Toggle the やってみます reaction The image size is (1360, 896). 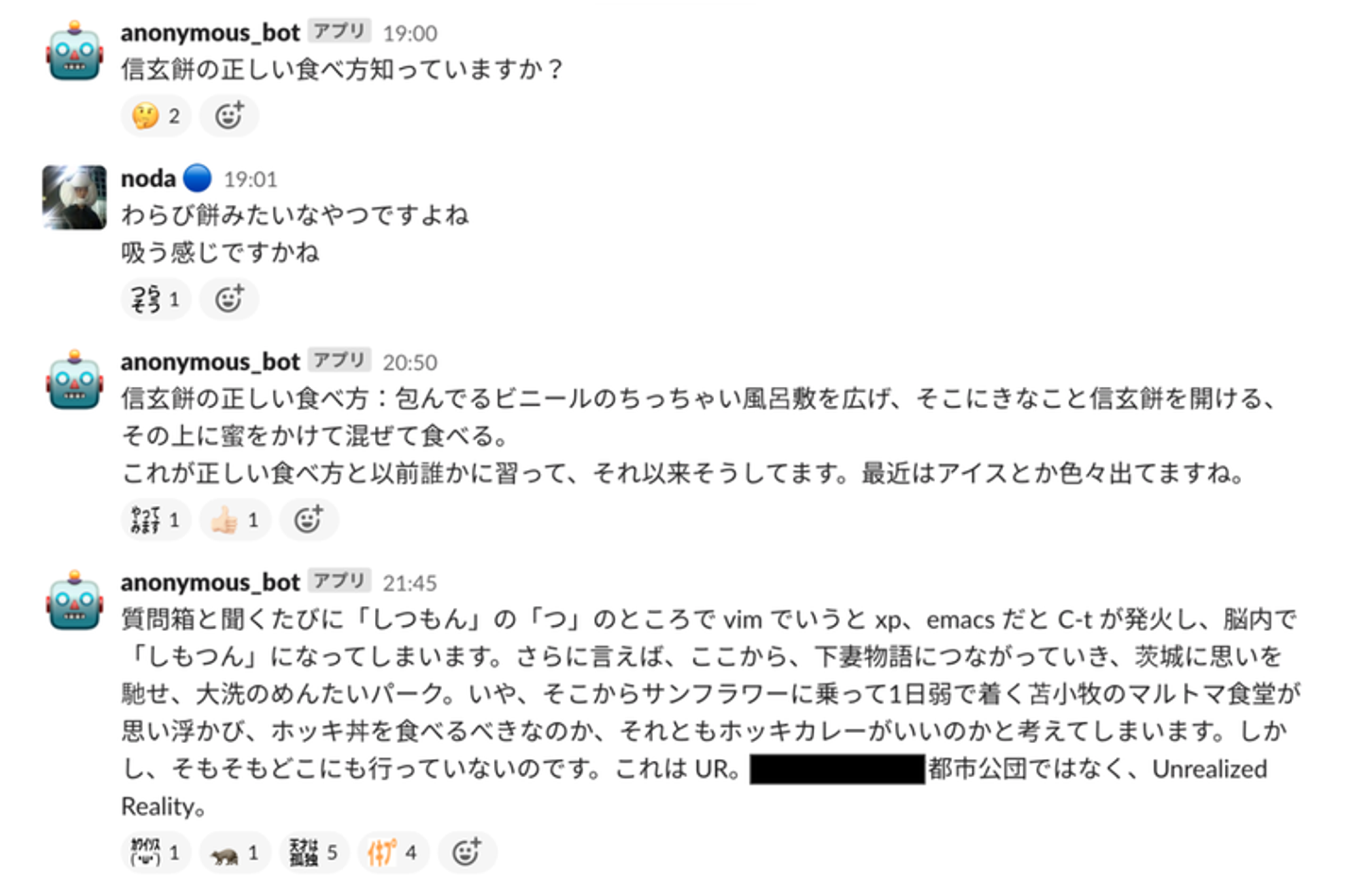[156, 519]
